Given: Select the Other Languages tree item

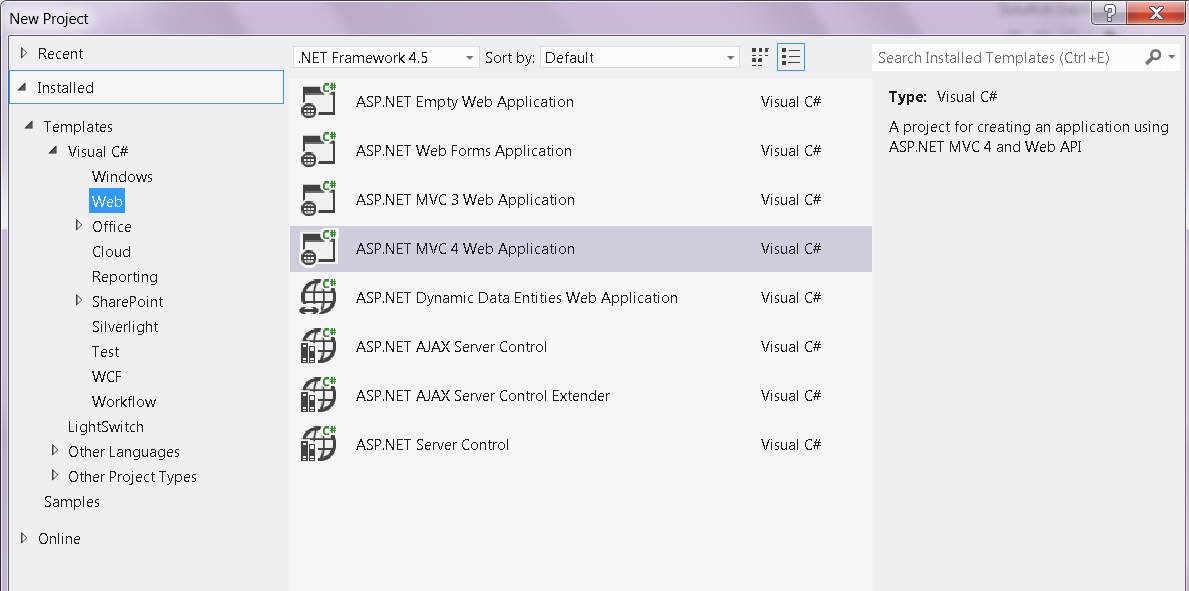Looking at the screenshot, I should click(124, 452).
